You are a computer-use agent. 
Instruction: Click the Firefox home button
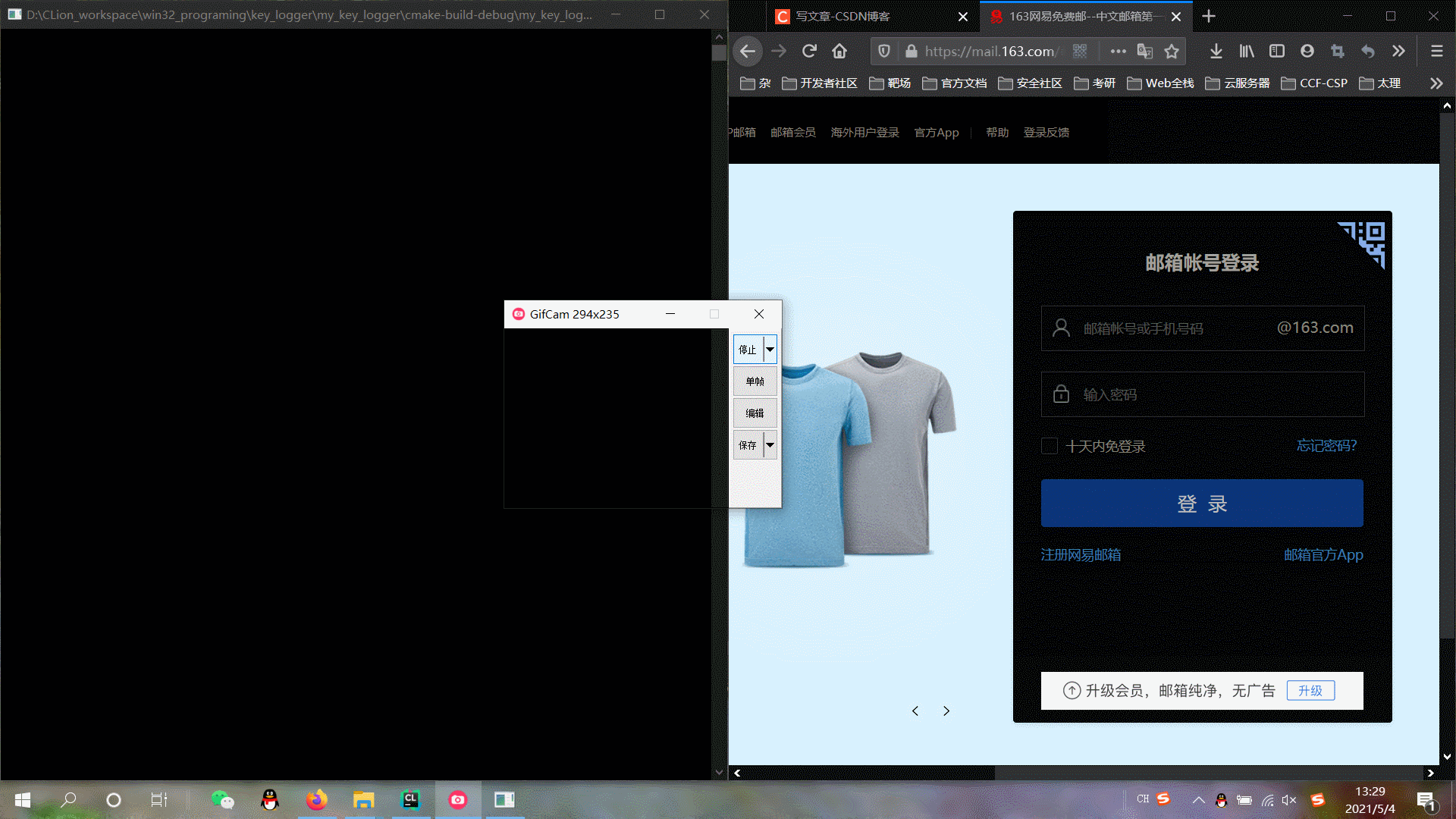pos(839,51)
